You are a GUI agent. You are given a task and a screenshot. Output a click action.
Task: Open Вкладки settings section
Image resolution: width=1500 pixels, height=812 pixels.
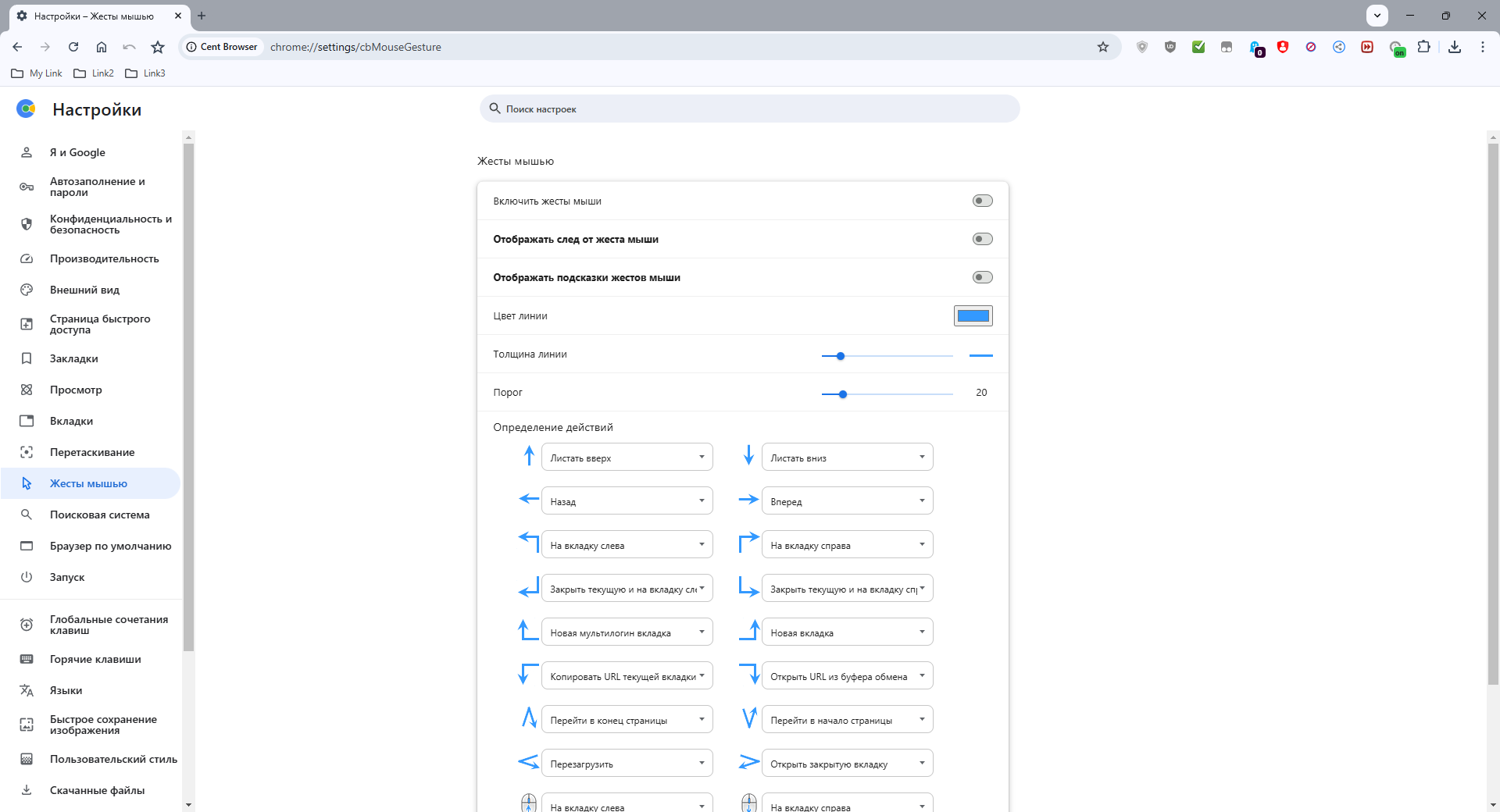tap(91, 421)
